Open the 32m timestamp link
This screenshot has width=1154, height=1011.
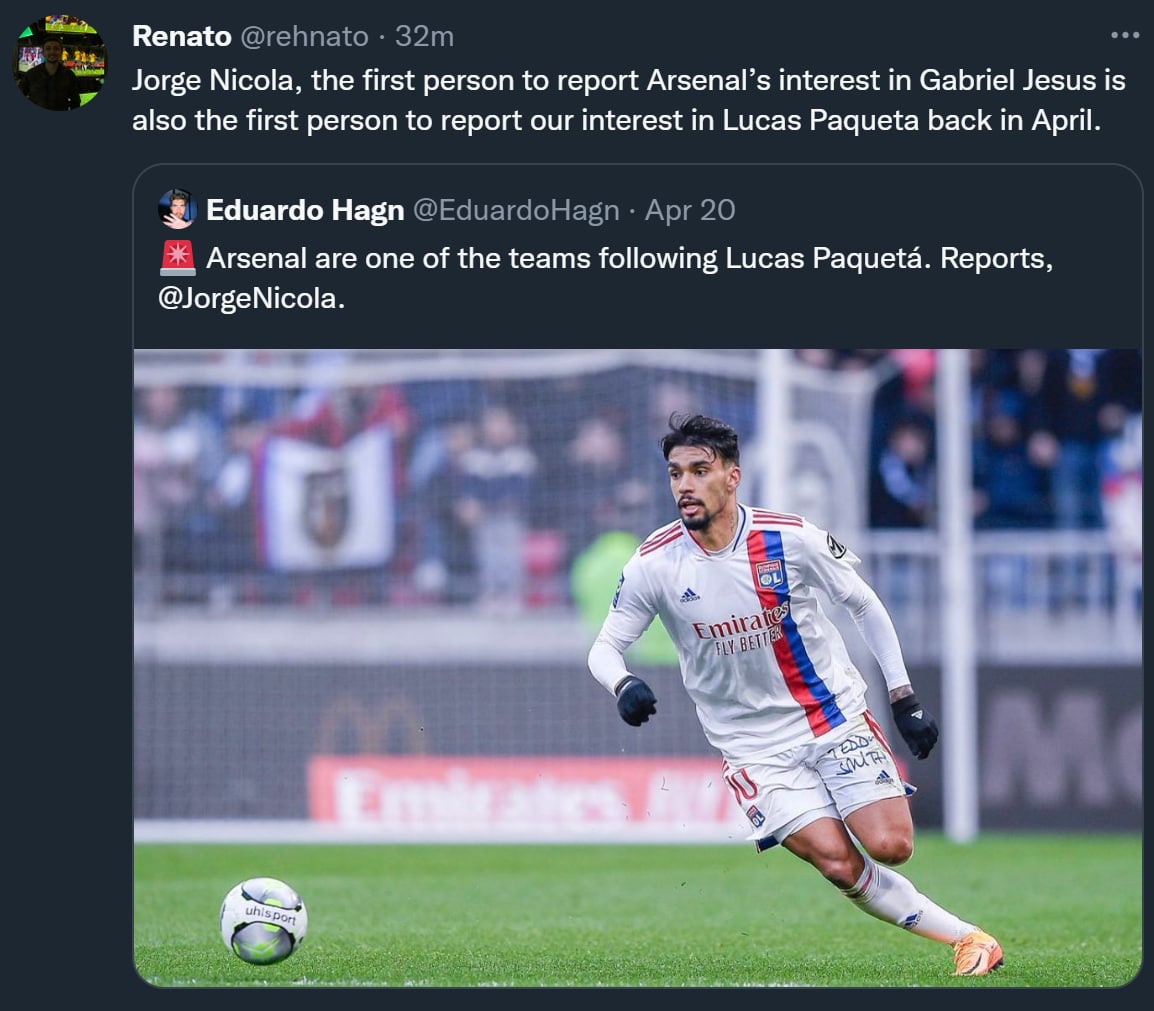point(425,36)
